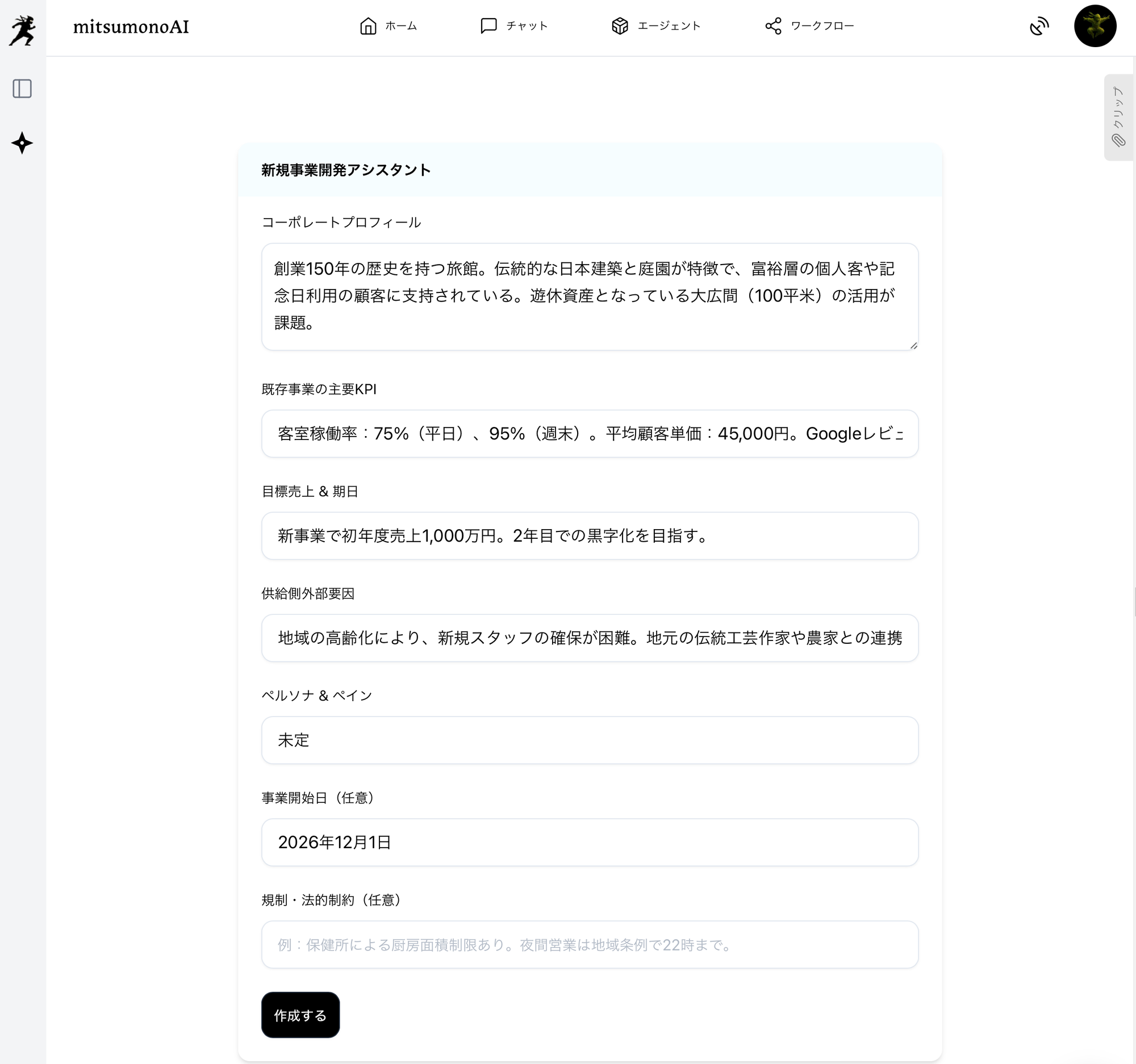Toggle the sidebar panel icon
The width and height of the screenshot is (1136, 1064).
point(22,89)
